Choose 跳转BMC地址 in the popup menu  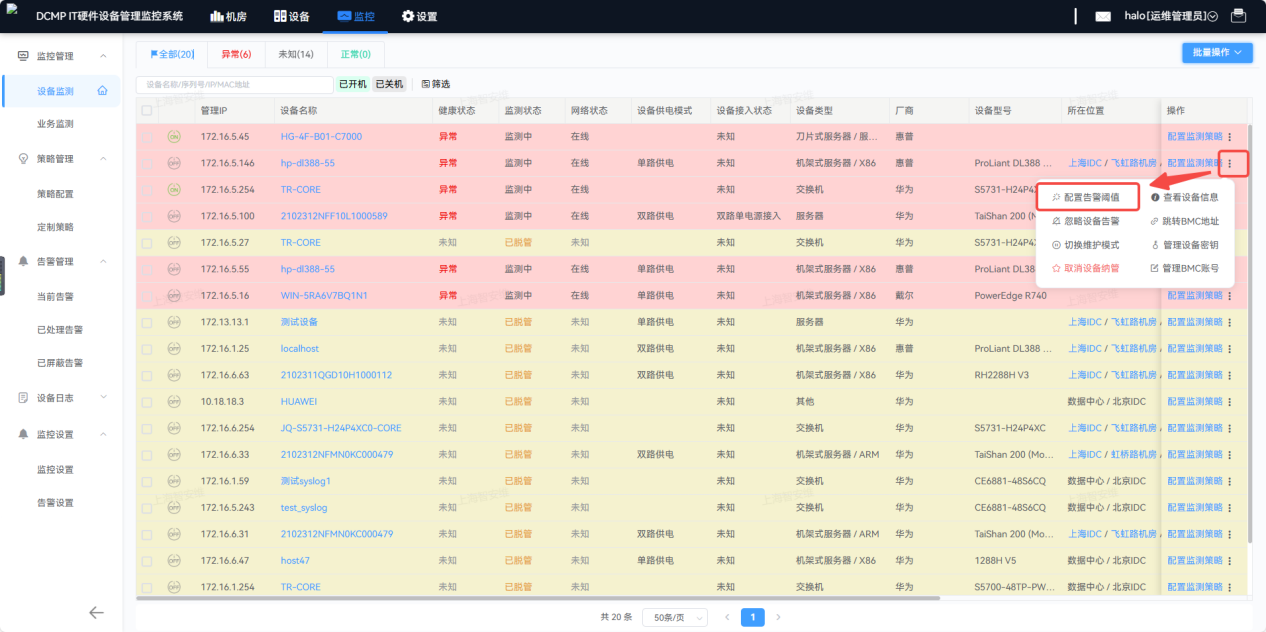point(1184,221)
